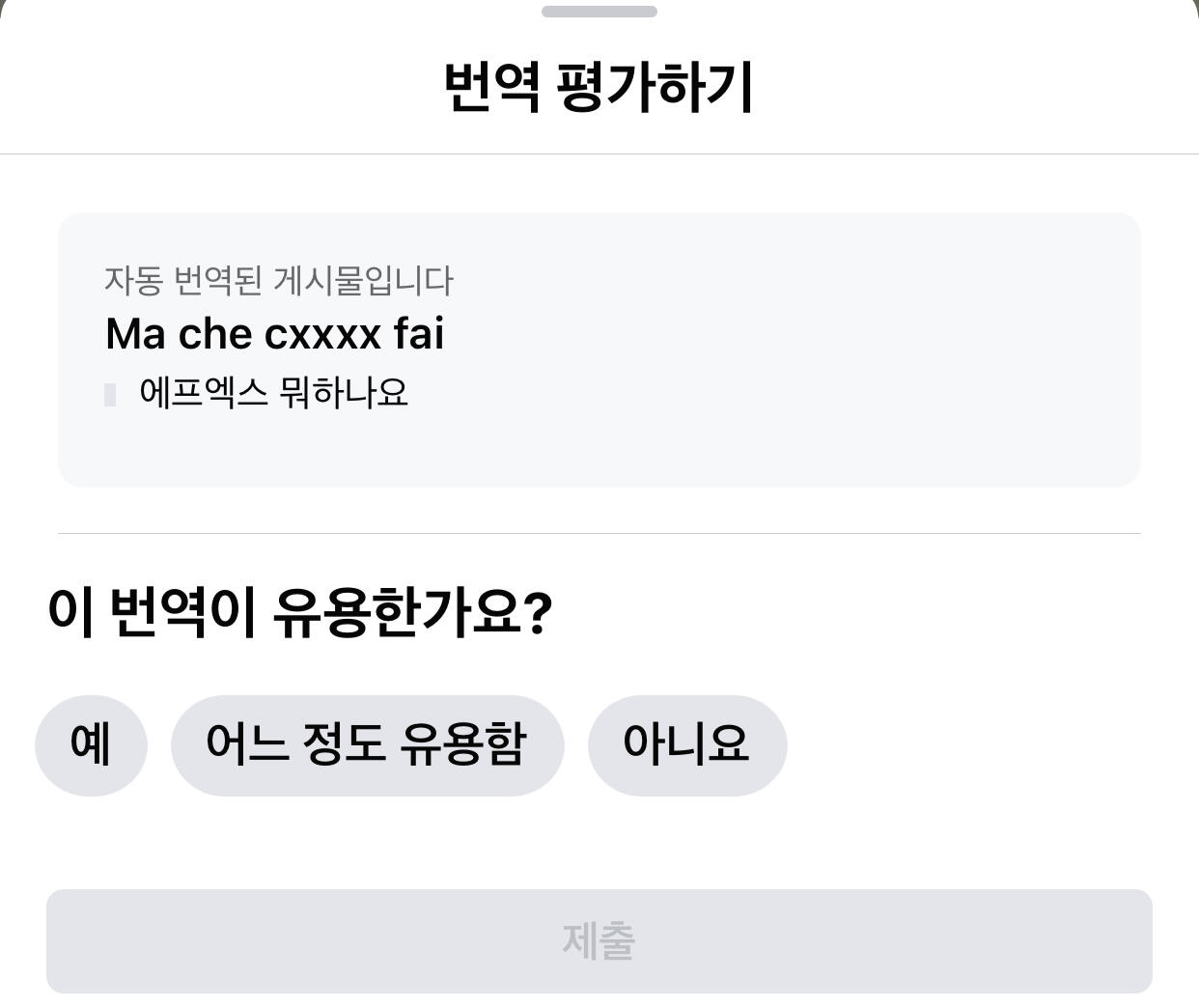Click the word 평가하기 in the header
The width and height of the screenshot is (1199, 1008).
pyautogui.click(x=655, y=87)
